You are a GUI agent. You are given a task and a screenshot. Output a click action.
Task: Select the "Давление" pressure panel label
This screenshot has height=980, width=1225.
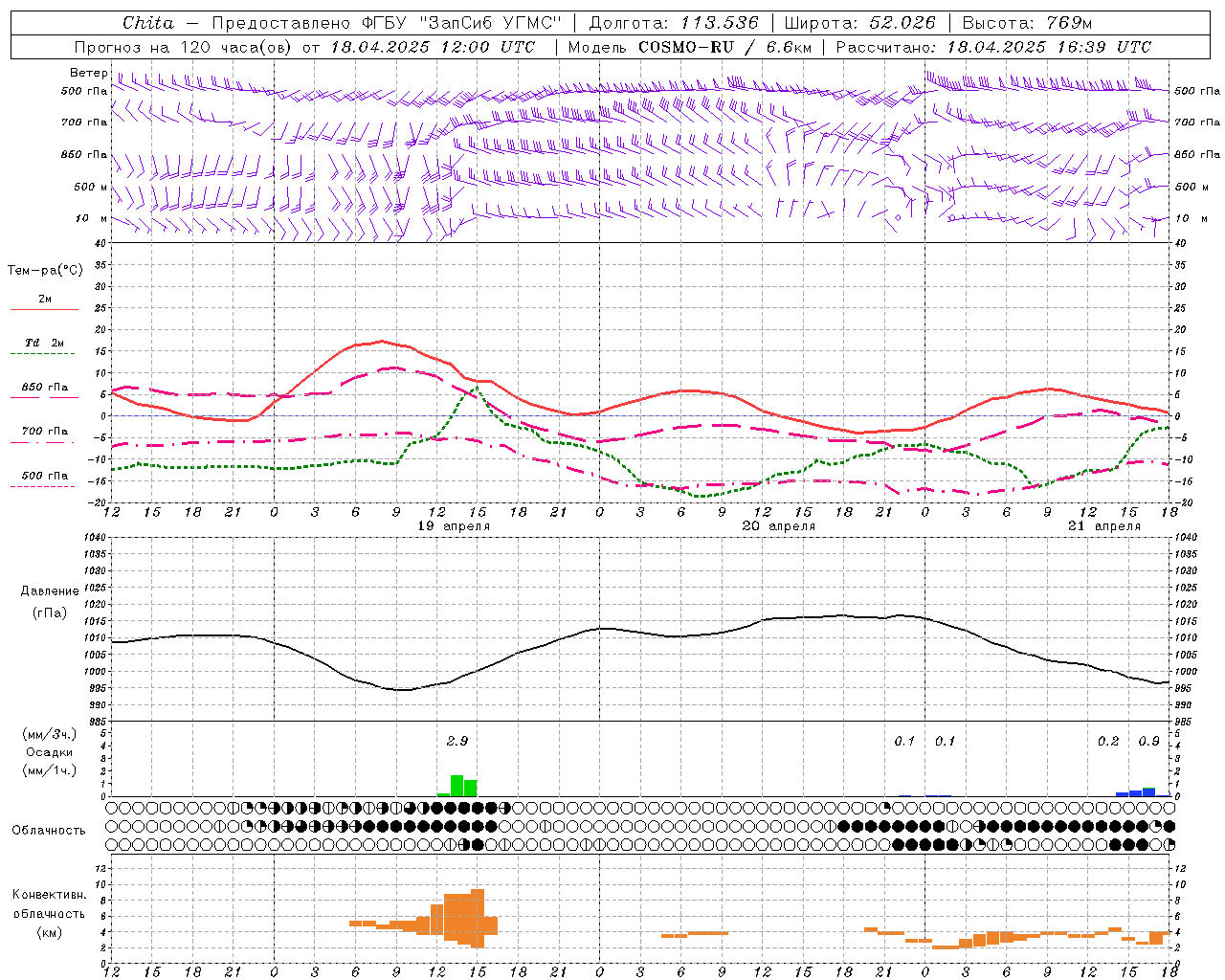(50, 591)
